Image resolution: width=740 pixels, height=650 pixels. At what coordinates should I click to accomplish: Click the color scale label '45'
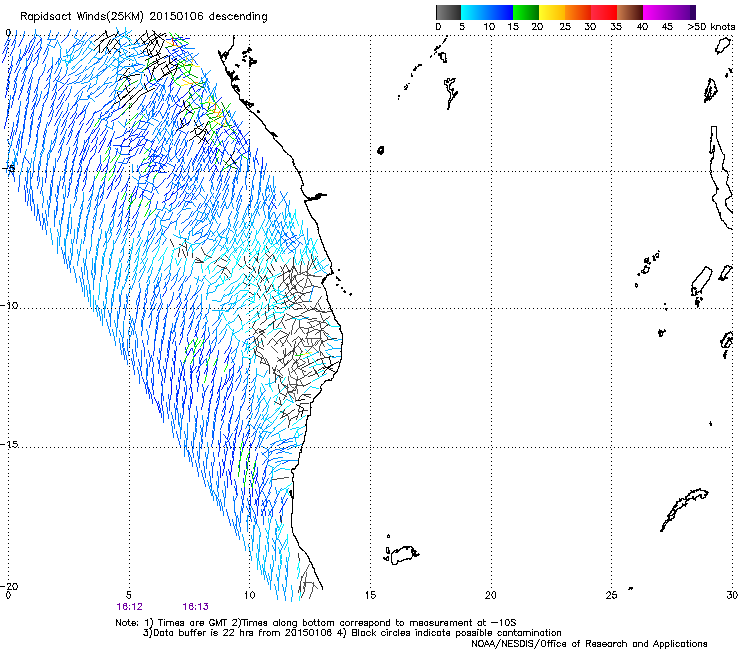click(x=667, y=27)
